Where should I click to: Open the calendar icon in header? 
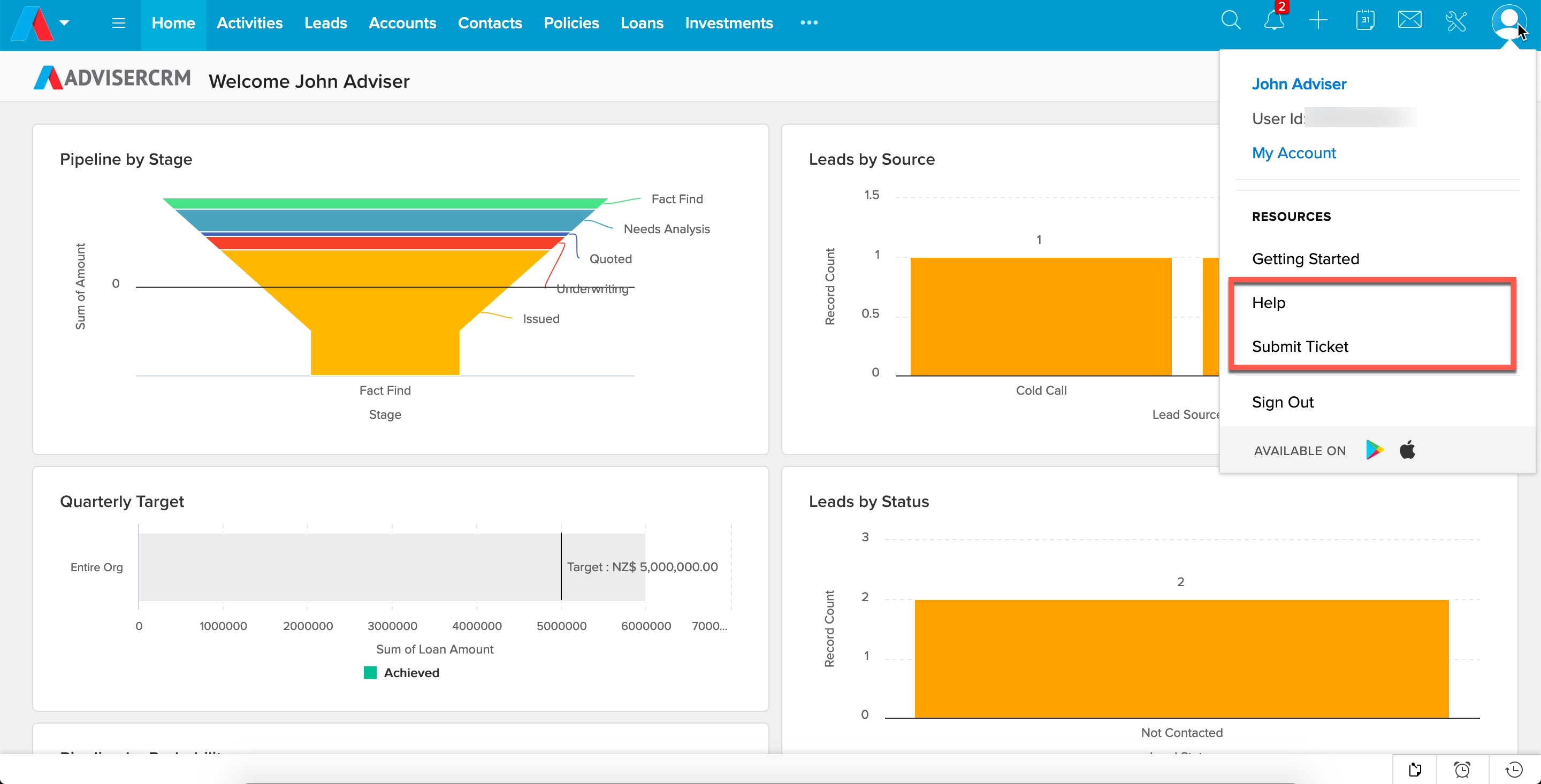pos(1364,20)
